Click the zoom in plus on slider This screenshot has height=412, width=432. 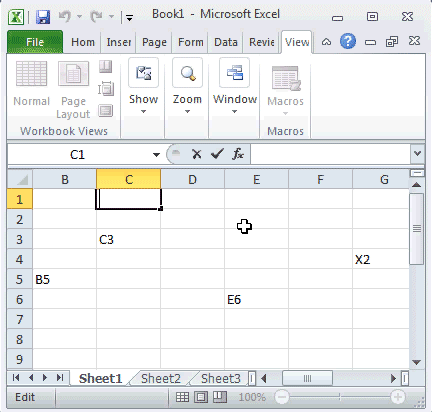pyautogui.click(x=397, y=397)
